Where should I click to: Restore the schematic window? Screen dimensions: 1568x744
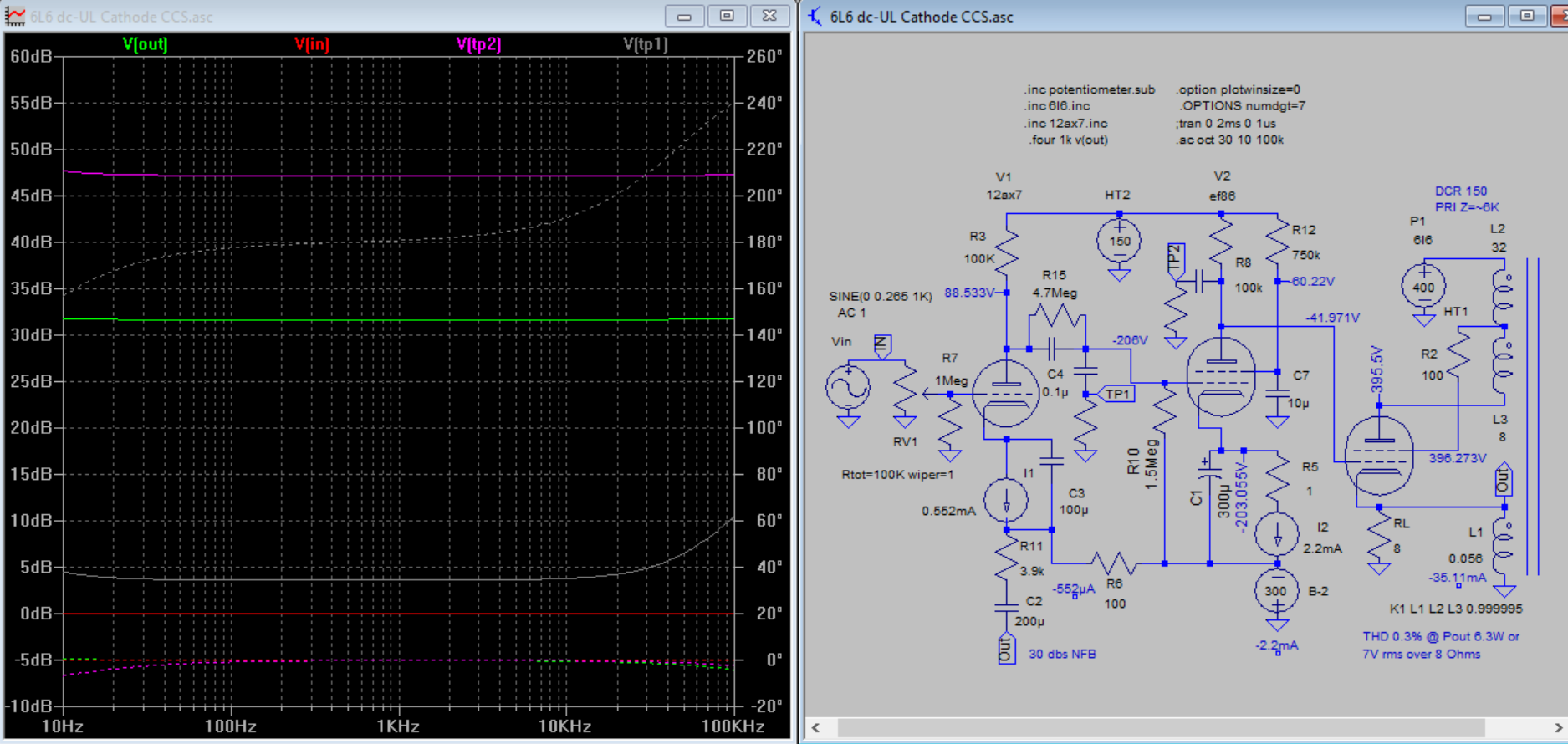[x=1527, y=16]
